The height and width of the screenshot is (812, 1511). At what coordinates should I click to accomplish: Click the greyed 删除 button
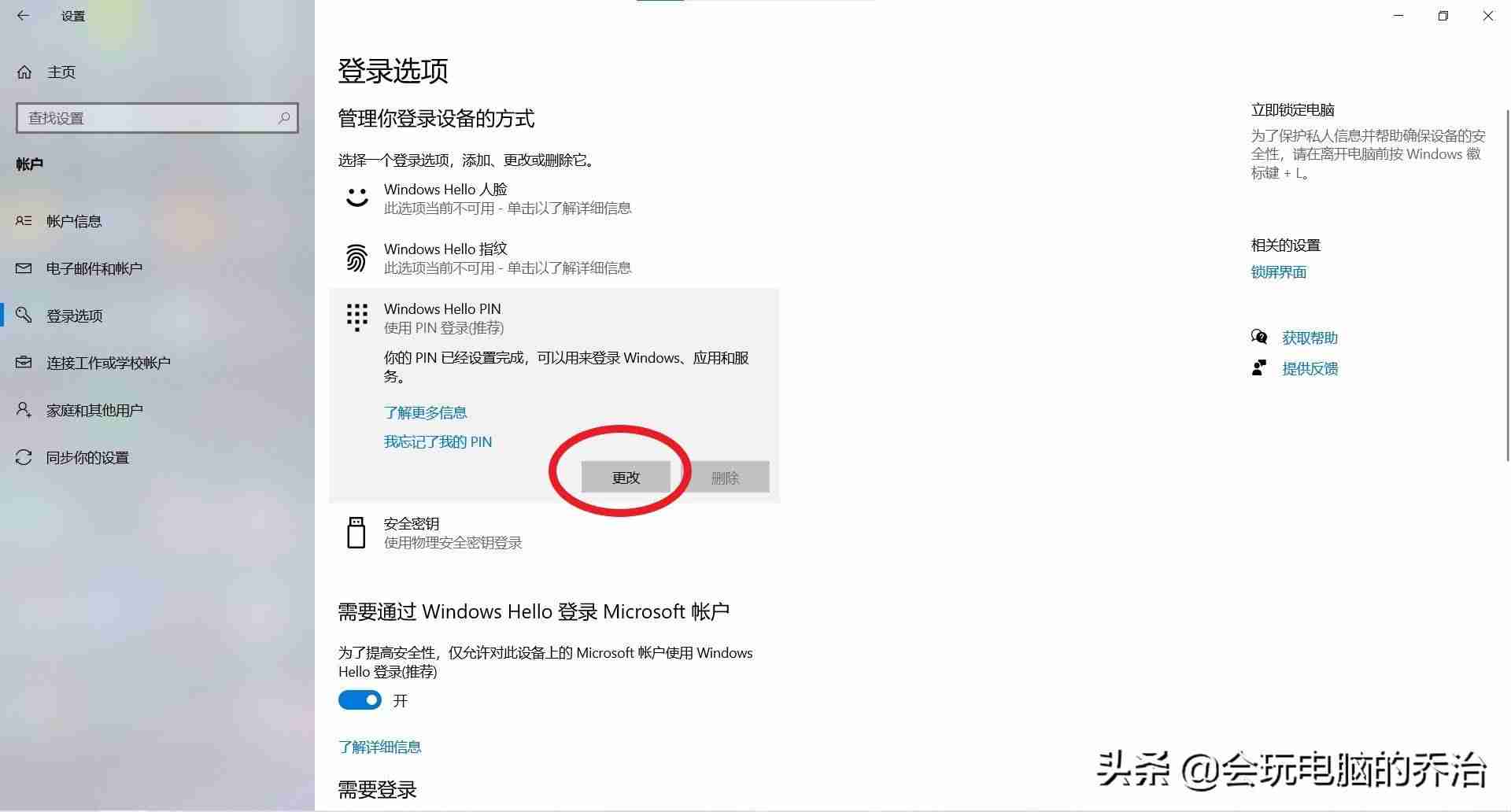tap(725, 477)
